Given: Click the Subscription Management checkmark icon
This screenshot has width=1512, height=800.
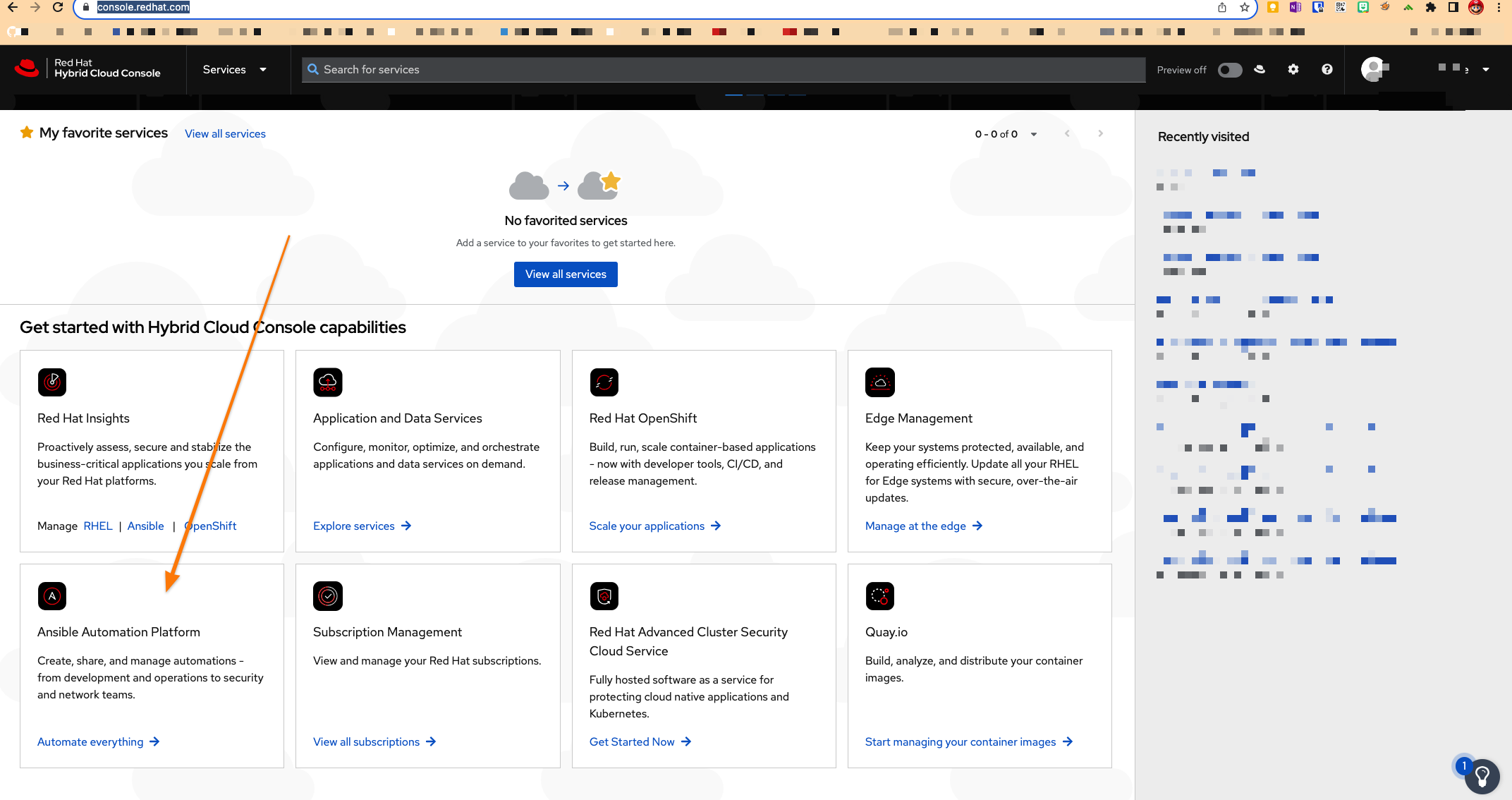Looking at the screenshot, I should [328, 595].
